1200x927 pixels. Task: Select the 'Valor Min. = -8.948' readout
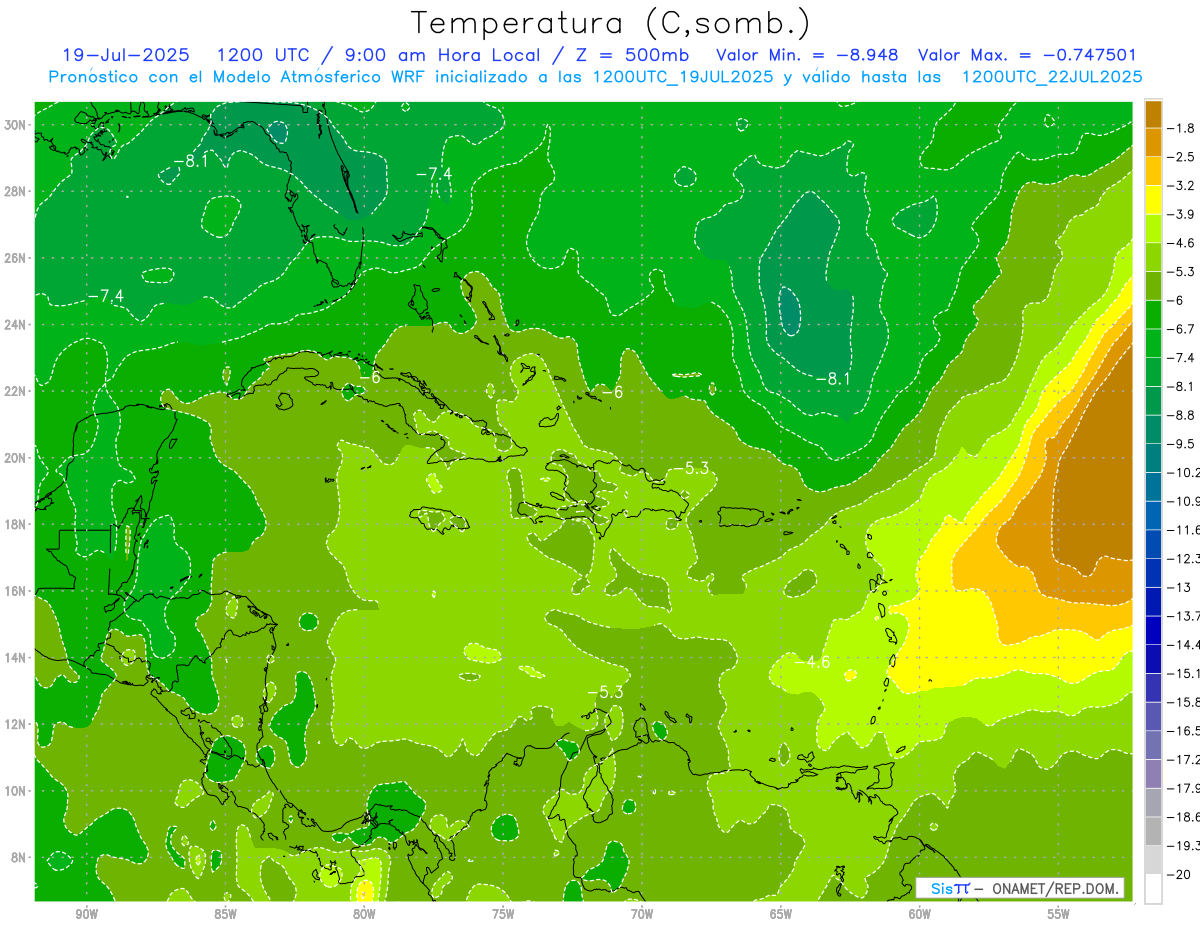(808, 55)
